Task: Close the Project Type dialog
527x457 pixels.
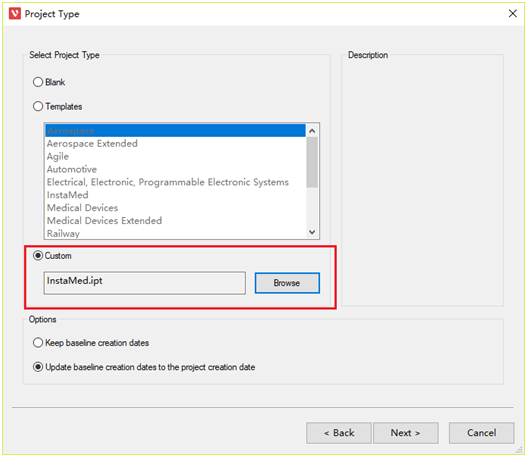Action: pos(512,13)
